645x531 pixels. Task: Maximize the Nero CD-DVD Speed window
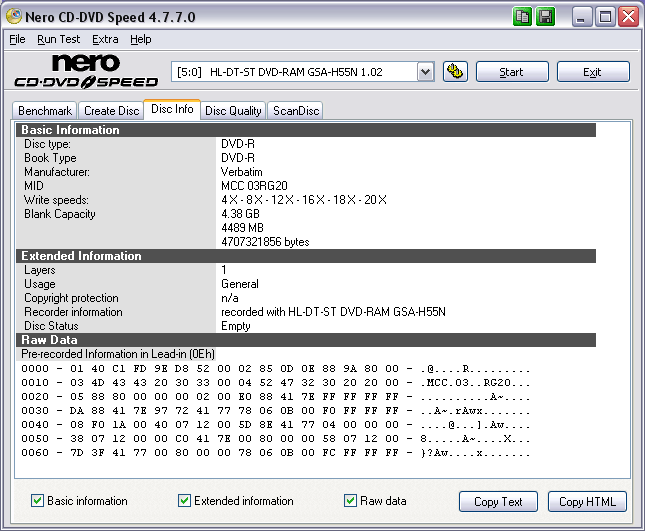[605, 17]
